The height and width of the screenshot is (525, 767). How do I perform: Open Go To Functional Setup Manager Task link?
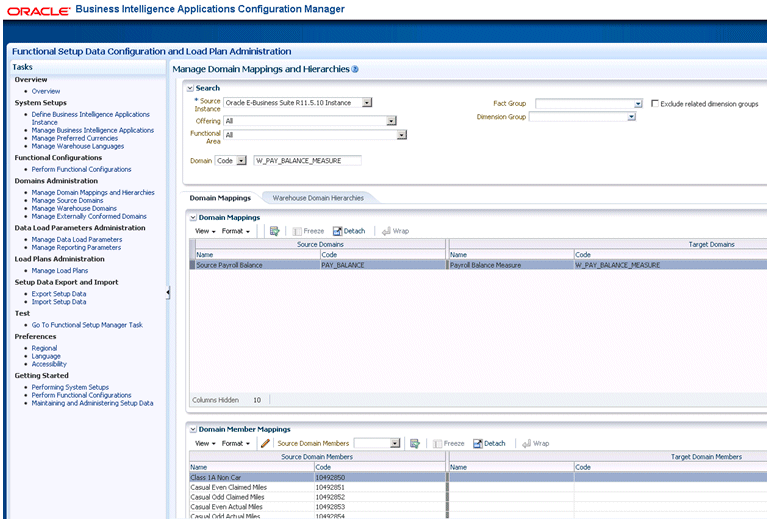[87, 325]
